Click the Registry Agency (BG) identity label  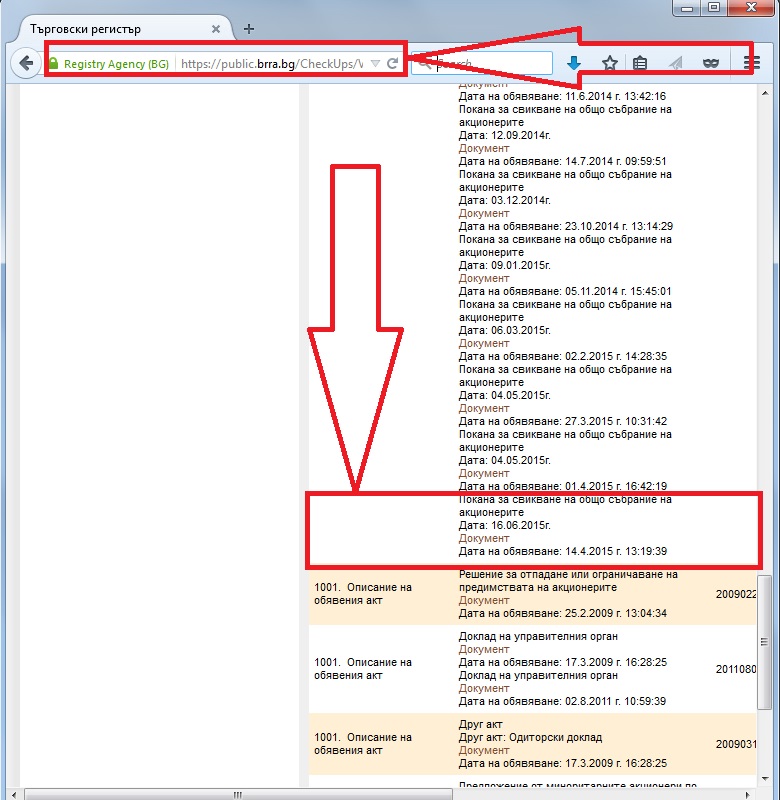coord(116,64)
